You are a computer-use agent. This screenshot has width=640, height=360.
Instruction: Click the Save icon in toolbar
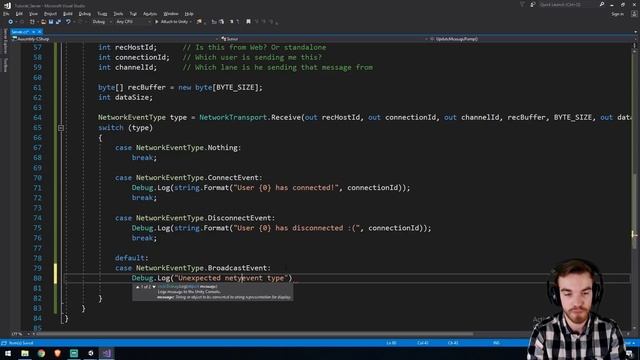click(51, 22)
